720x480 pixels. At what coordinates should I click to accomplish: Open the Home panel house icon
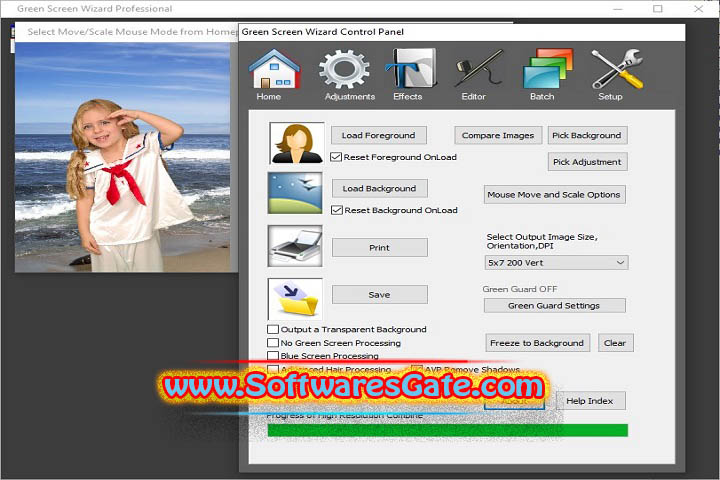[x=274, y=69]
